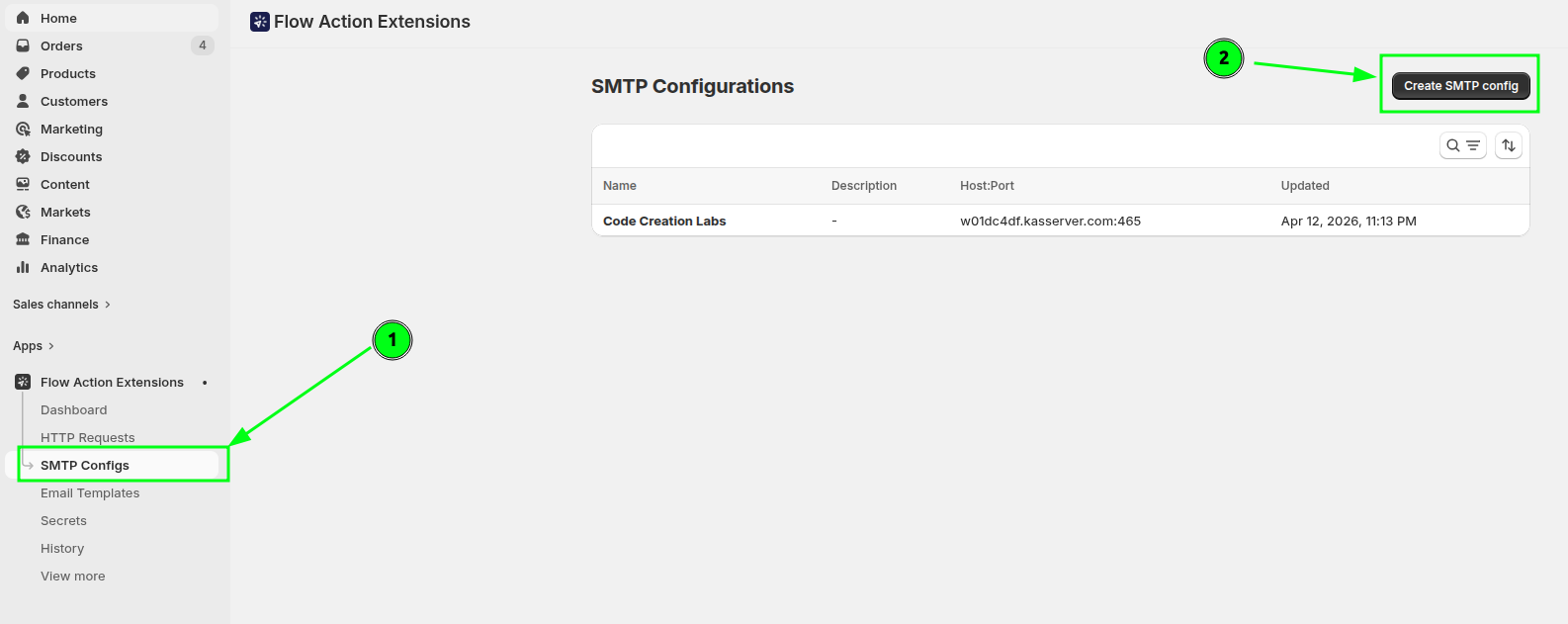Click the Orders count badge
The height and width of the screenshot is (624, 1568).
coord(202,45)
